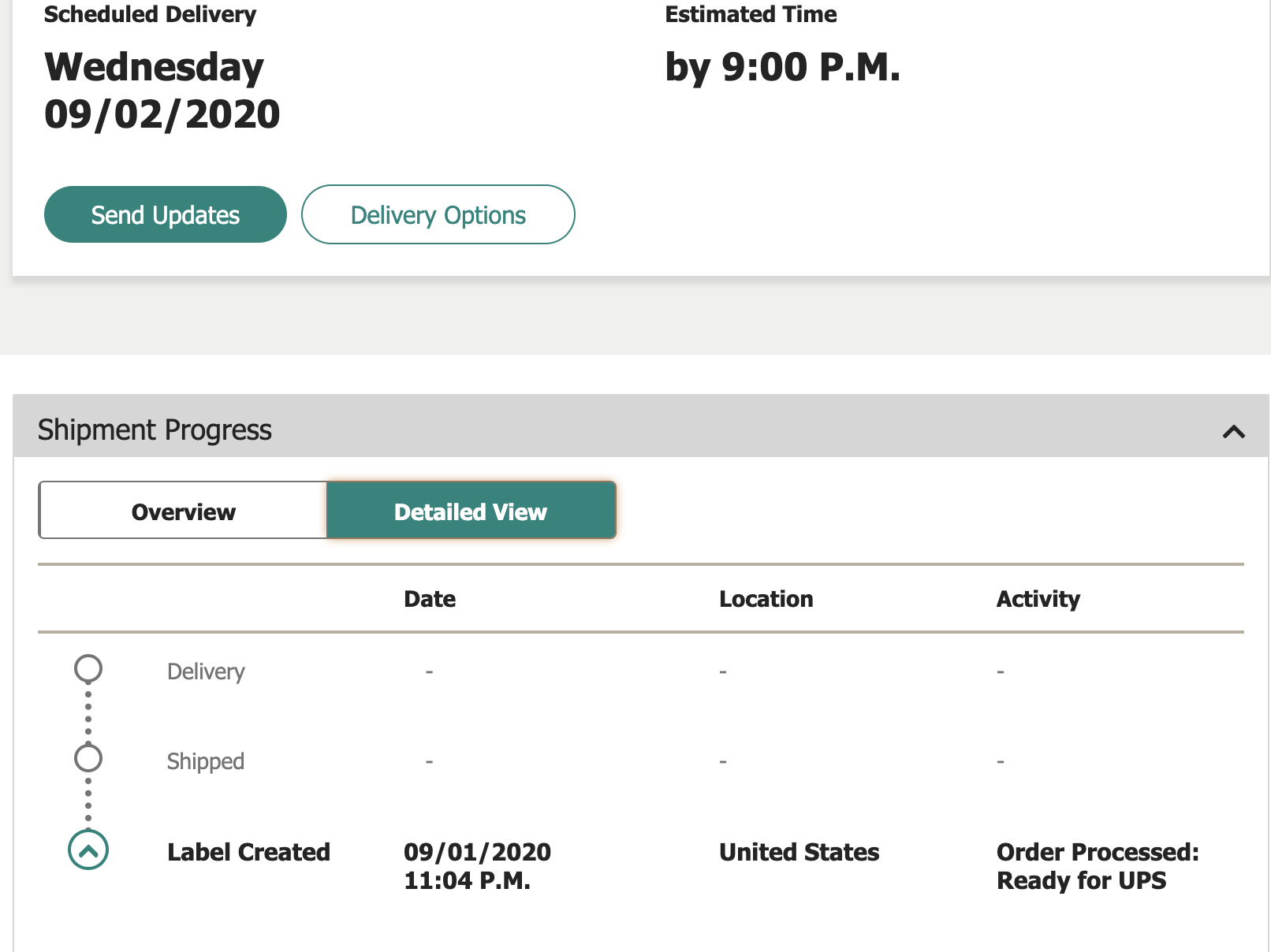Screen dimensions: 1271x952
Task: Click Order Processed: Ready for UPS activity
Action: pos(1098,866)
